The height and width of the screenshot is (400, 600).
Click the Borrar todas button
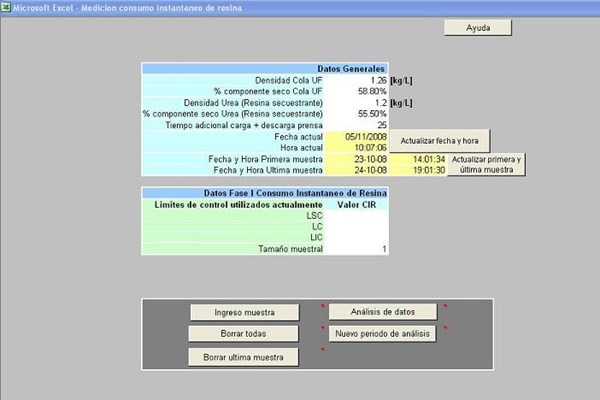pyautogui.click(x=243, y=333)
